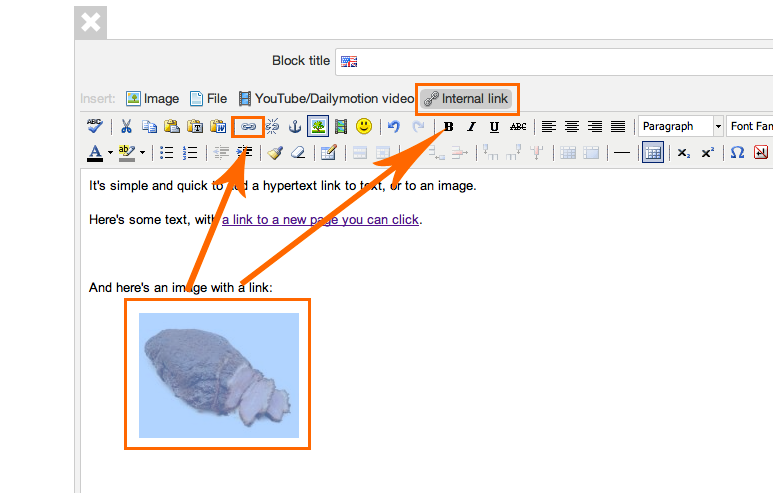
Task: Insert a horizontal rule line
Action: [x=622, y=153]
